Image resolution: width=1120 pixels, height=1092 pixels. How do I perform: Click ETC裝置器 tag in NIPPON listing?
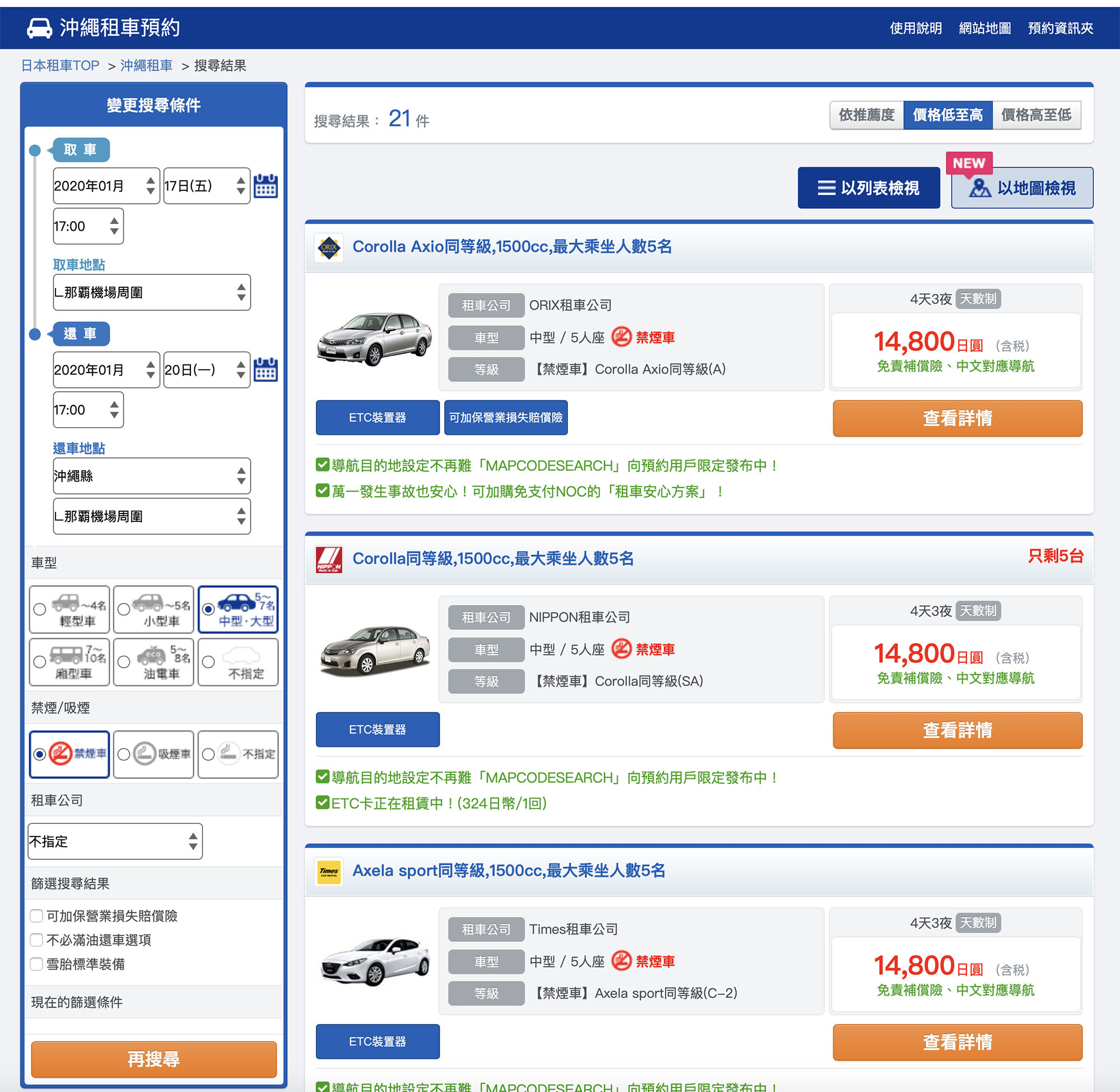pyautogui.click(x=377, y=730)
